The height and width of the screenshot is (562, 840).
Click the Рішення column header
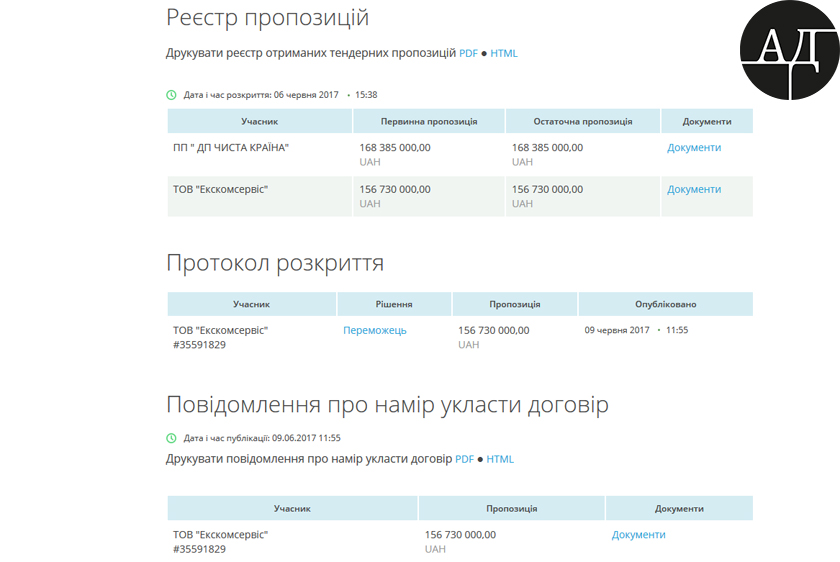pos(394,304)
